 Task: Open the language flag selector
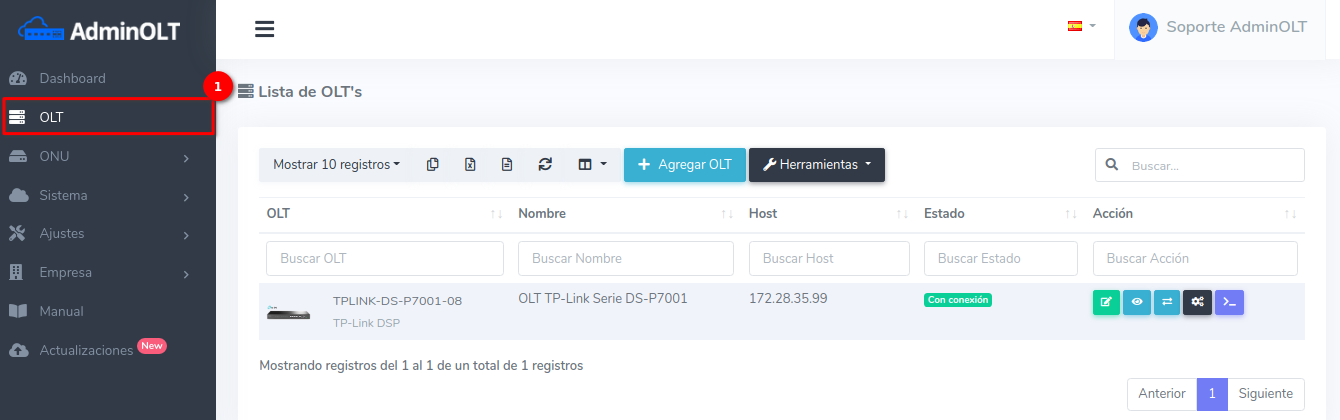(1081, 26)
